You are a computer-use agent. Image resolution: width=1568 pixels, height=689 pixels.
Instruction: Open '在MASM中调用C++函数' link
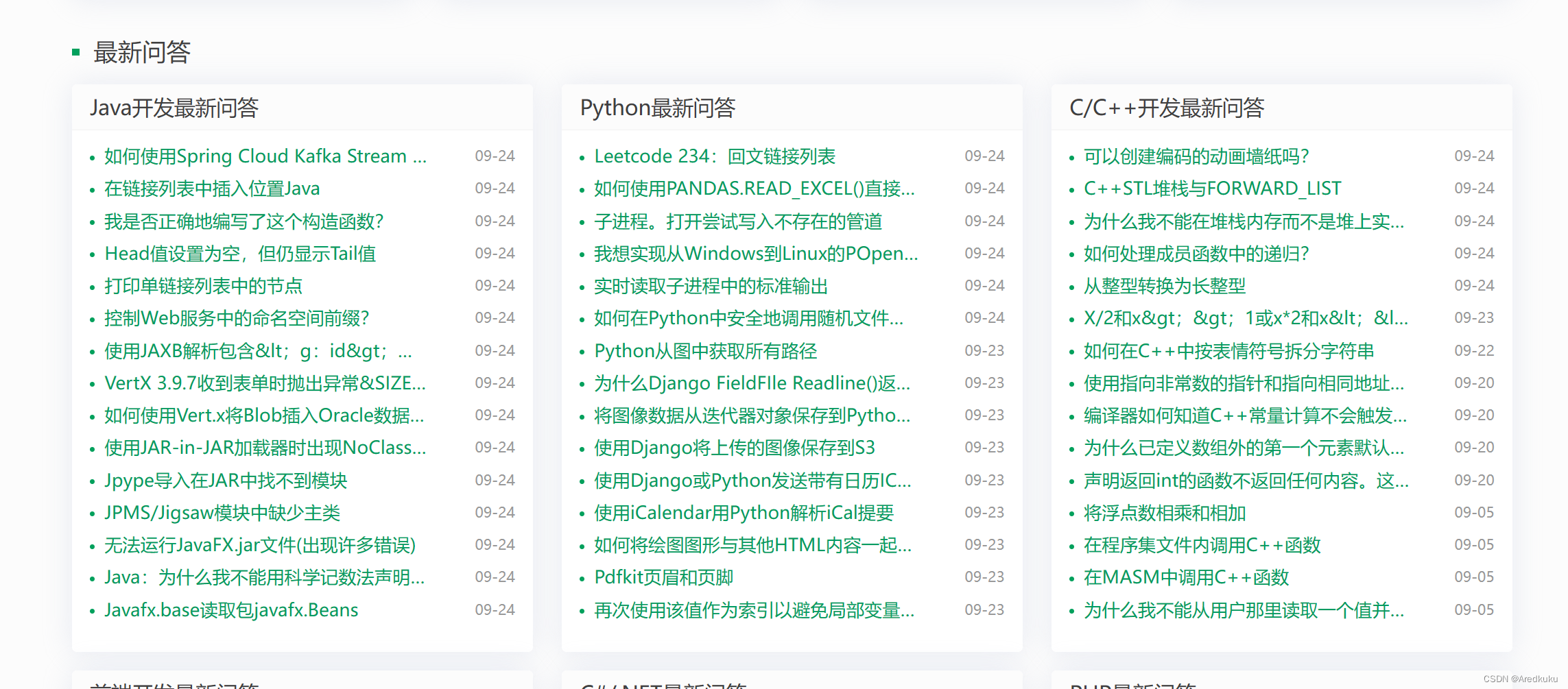1187,577
